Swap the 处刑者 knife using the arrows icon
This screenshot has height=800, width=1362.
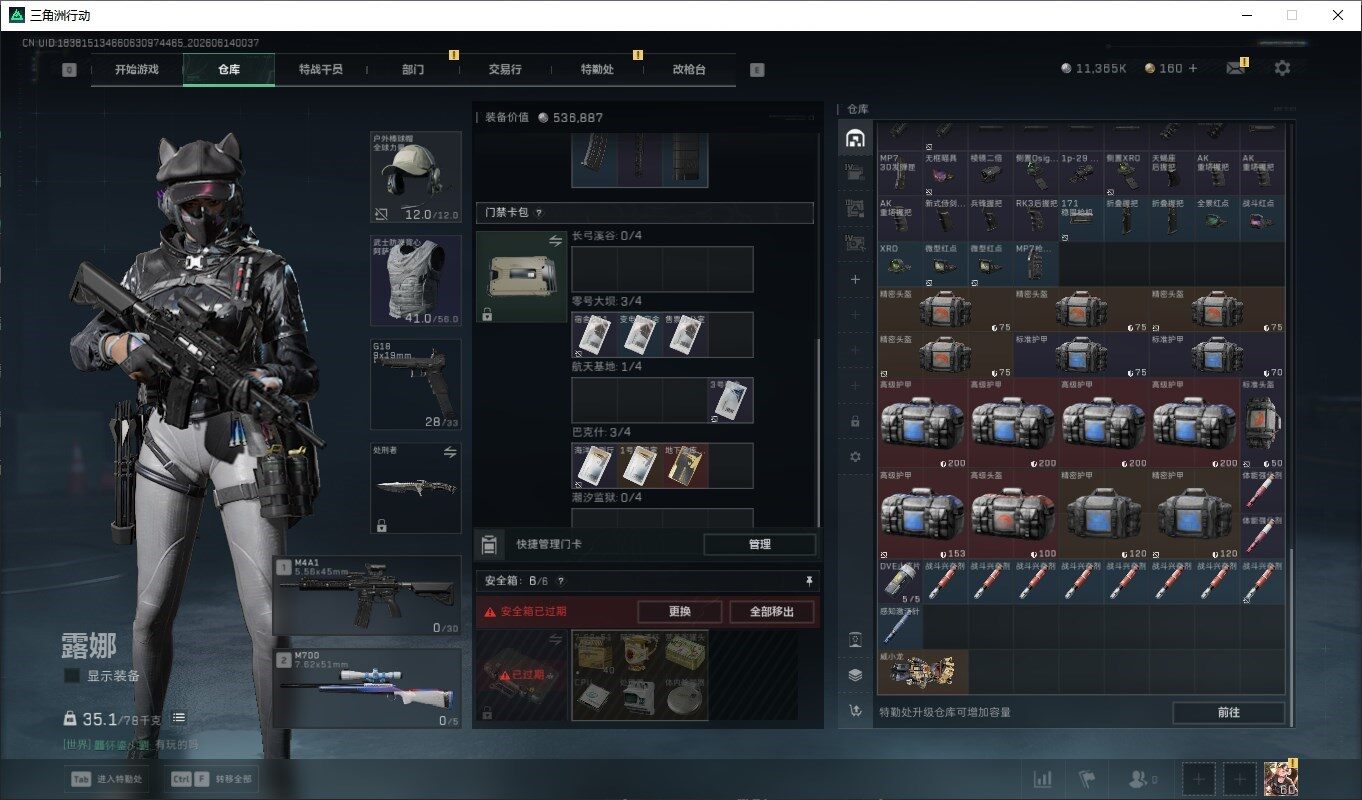(451, 452)
